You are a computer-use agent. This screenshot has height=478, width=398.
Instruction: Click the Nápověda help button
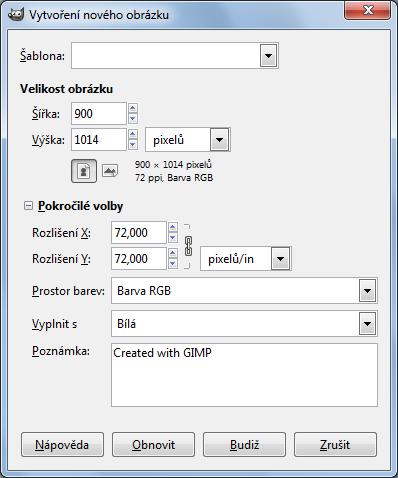coord(62,445)
